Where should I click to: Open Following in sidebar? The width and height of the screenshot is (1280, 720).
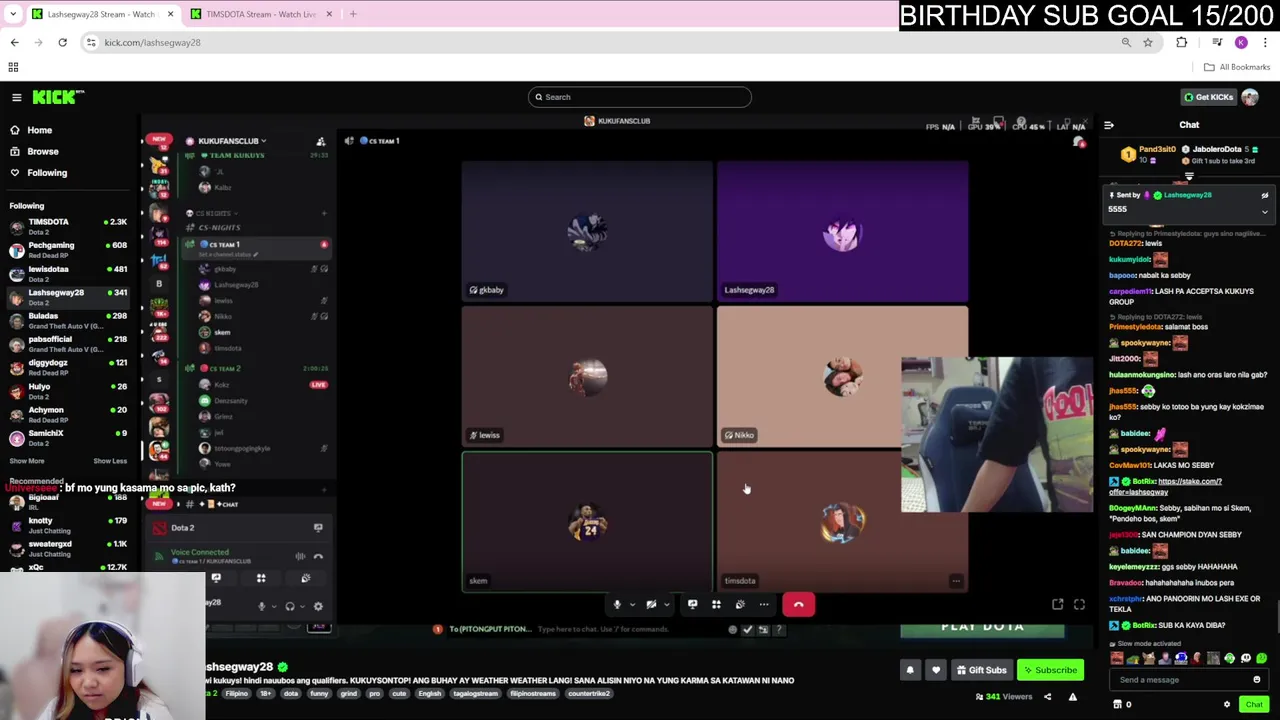(46, 173)
